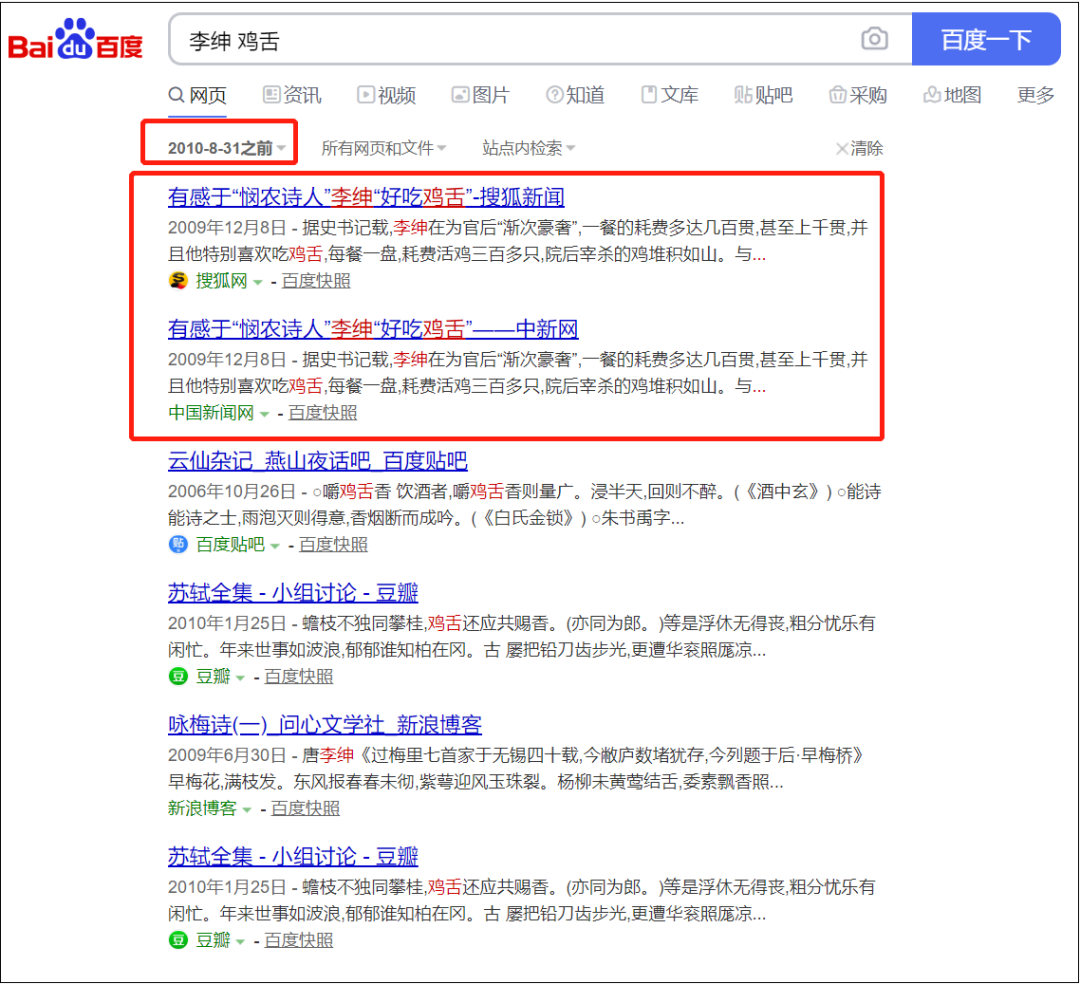This screenshot has width=1080, height=984.
Task: Focus the search box containing 李绅 鸡舌
Action: click(540, 39)
